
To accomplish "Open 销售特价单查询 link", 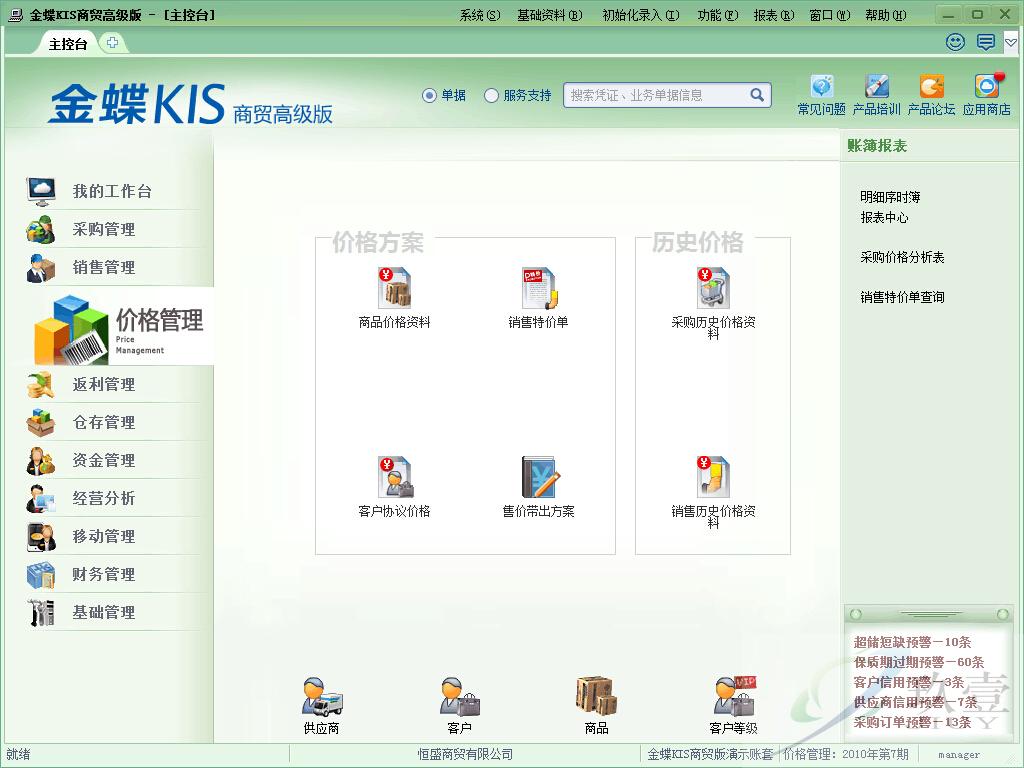I will pos(902,297).
